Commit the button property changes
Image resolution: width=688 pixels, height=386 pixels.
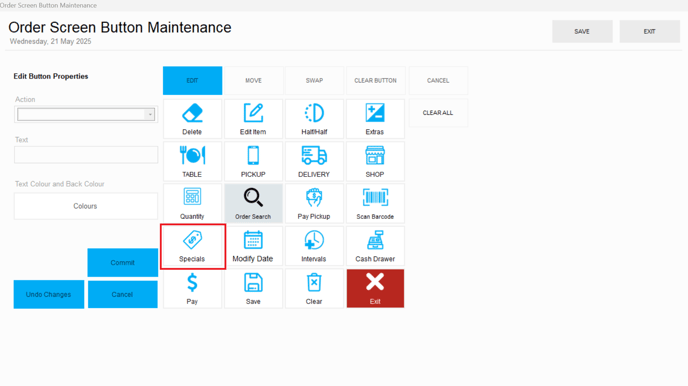click(122, 263)
